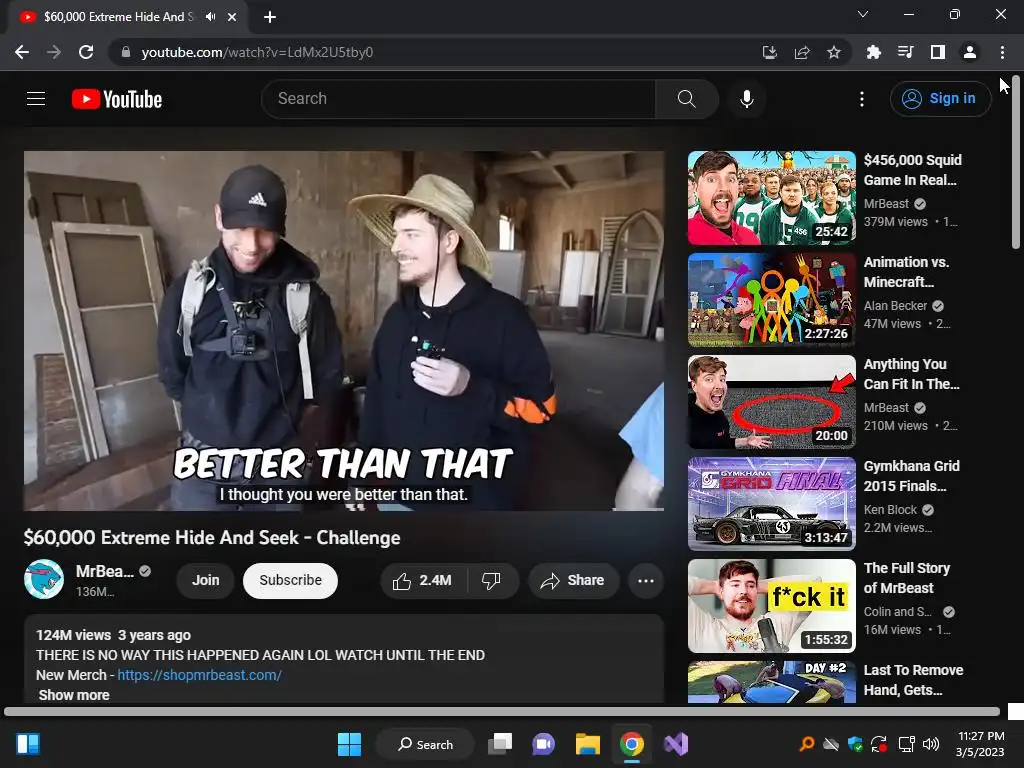Expand the tab search chevron
This screenshot has width=1024, height=768.
pyautogui.click(x=863, y=14)
